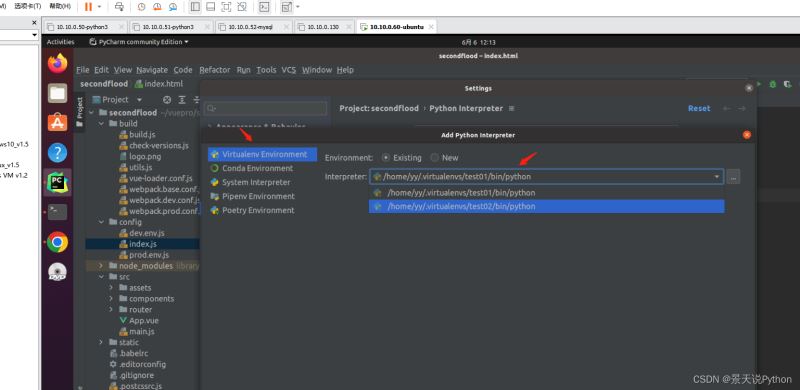Click the run with coverage icon
The height and width of the screenshot is (390, 800).
[x=788, y=84]
